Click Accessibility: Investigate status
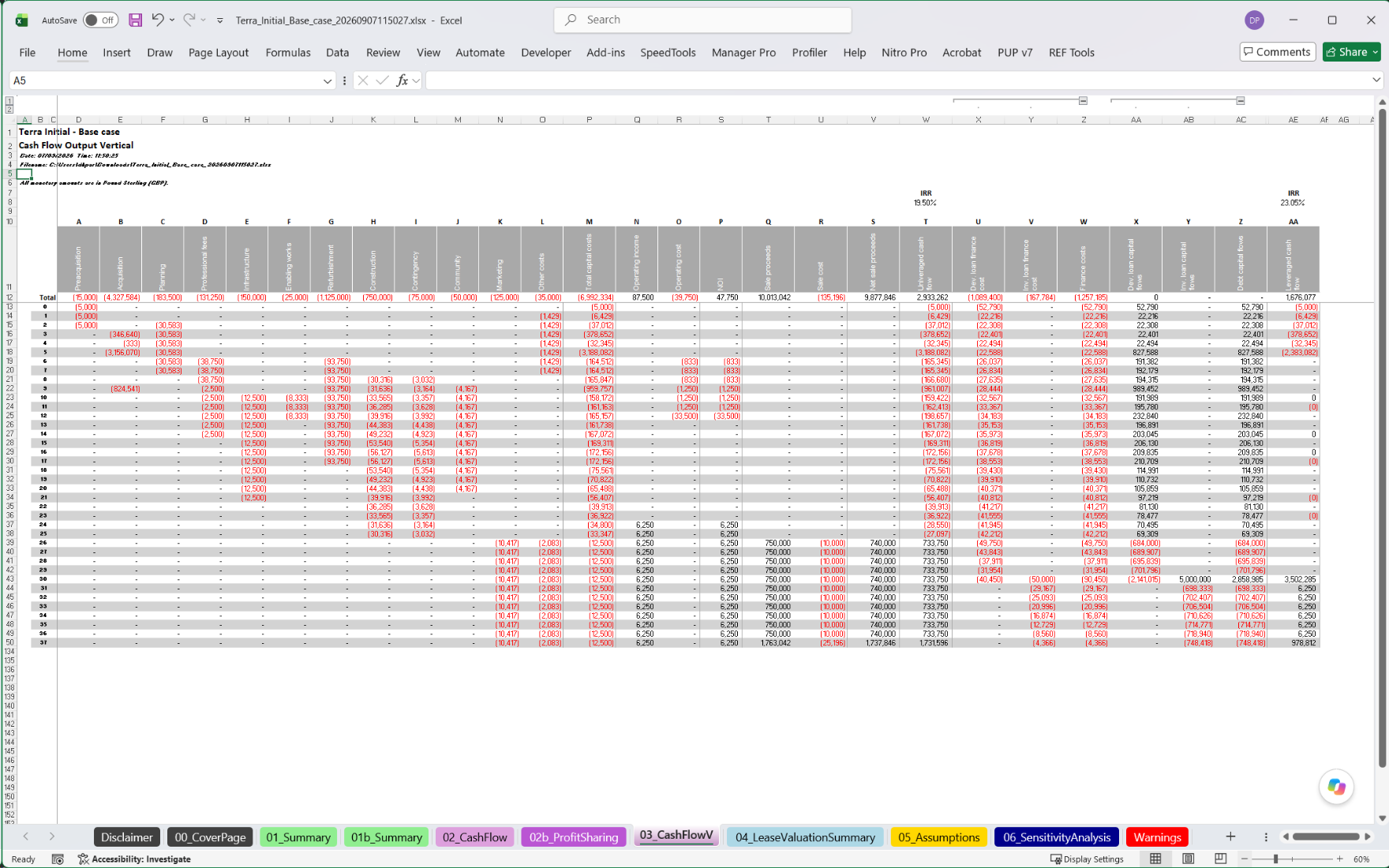1389x868 pixels. click(134, 859)
